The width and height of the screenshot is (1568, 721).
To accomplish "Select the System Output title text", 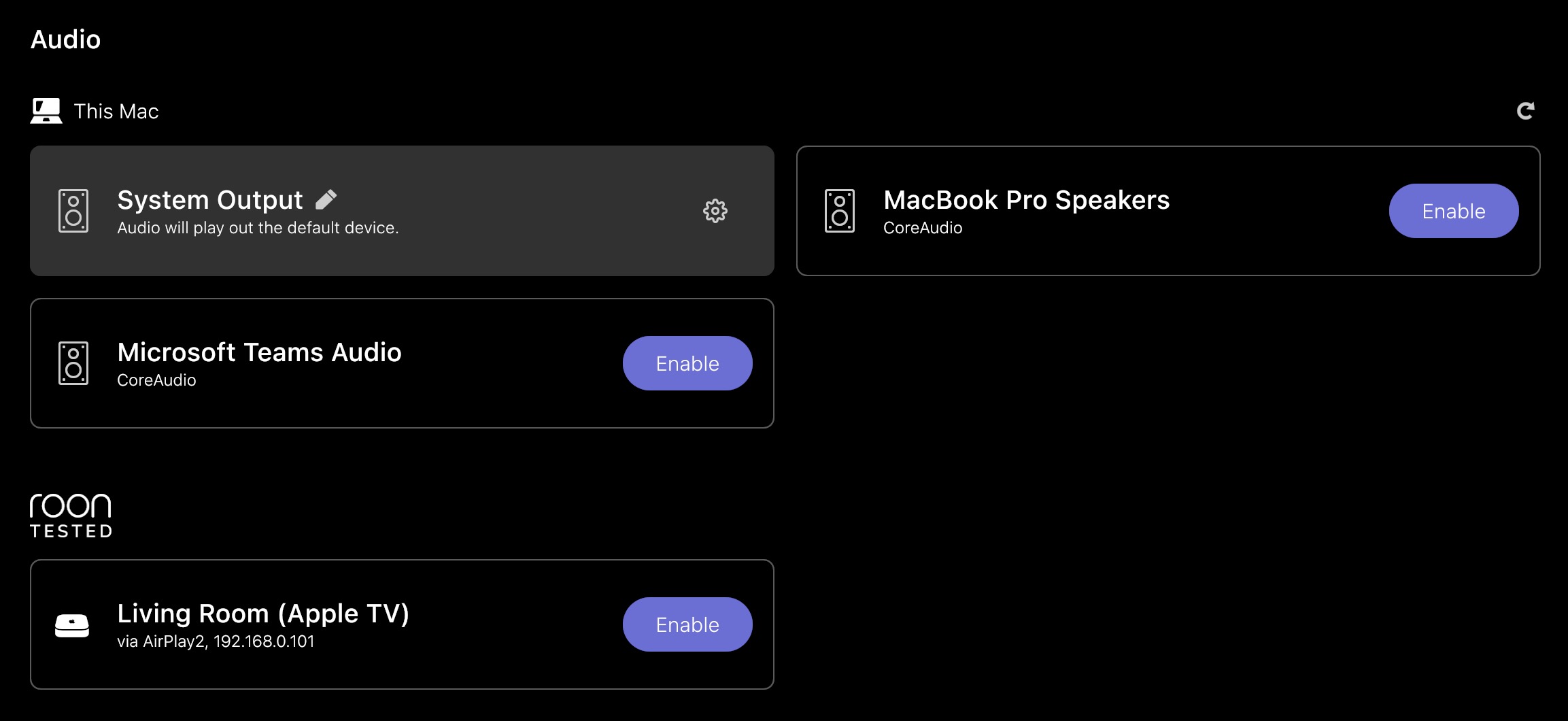I will pyautogui.click(x=209, y=200).
